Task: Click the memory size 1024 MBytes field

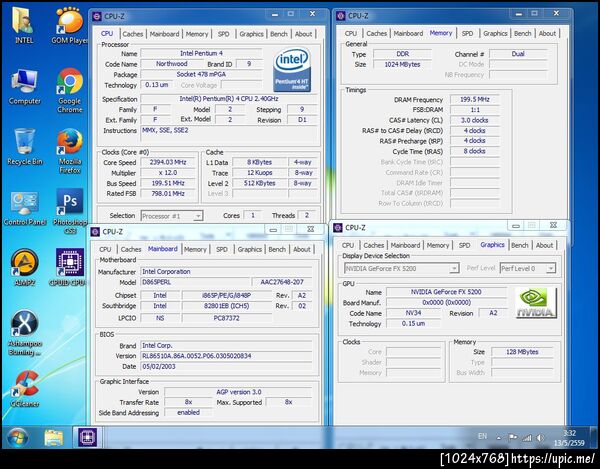Action: click(x=403, y=64)
